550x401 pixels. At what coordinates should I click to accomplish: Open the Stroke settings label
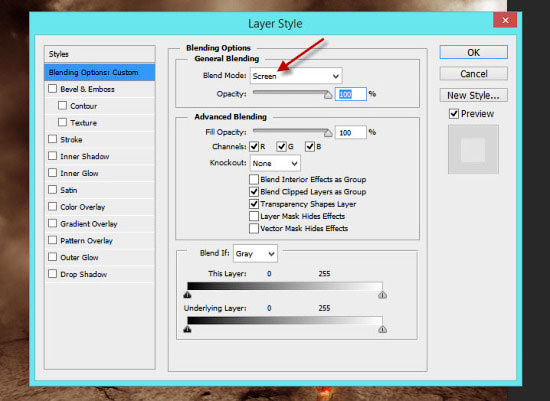[x=71, y=139]
